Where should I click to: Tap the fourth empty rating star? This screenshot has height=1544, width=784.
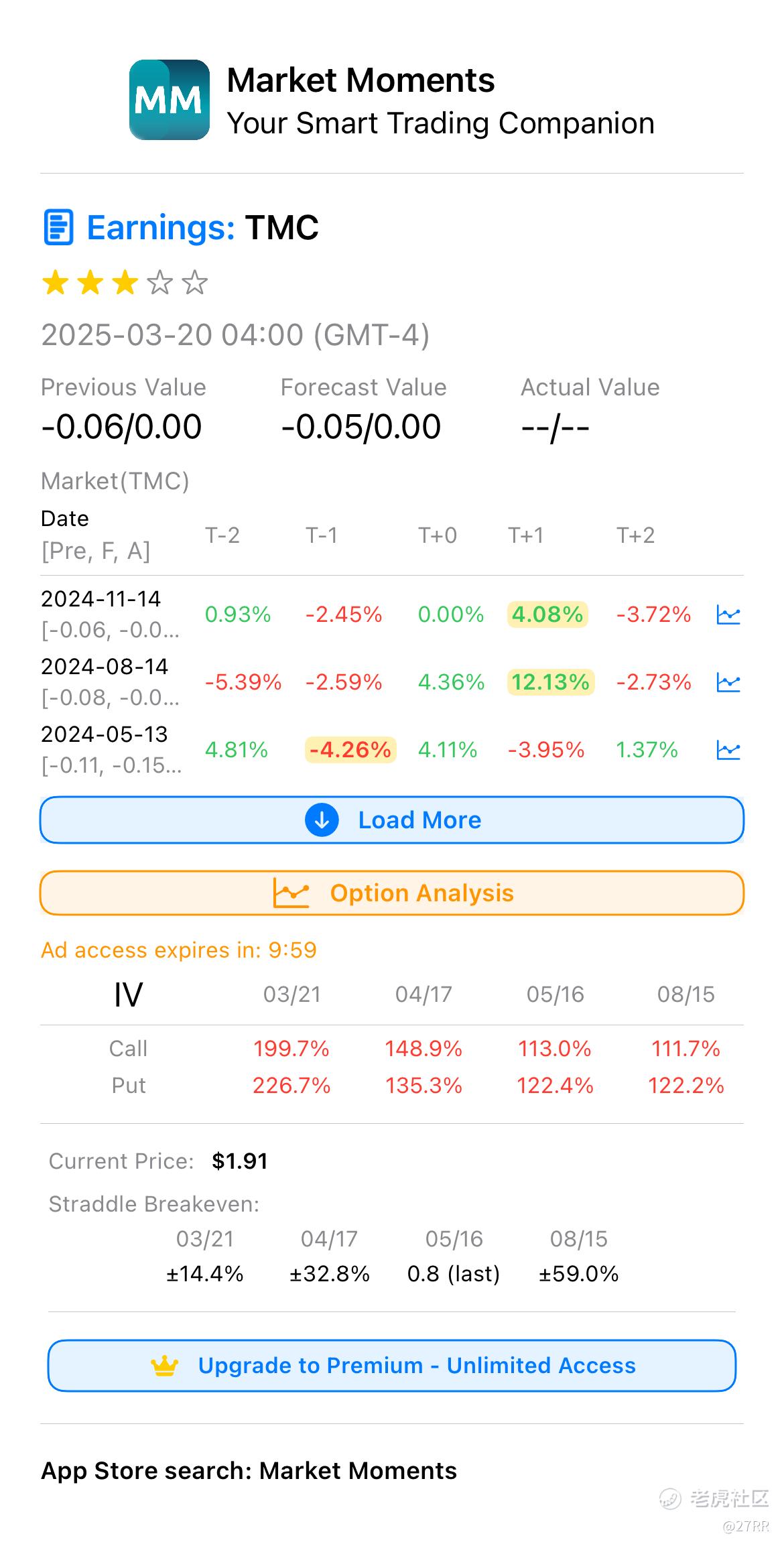[x=160, y=283]
